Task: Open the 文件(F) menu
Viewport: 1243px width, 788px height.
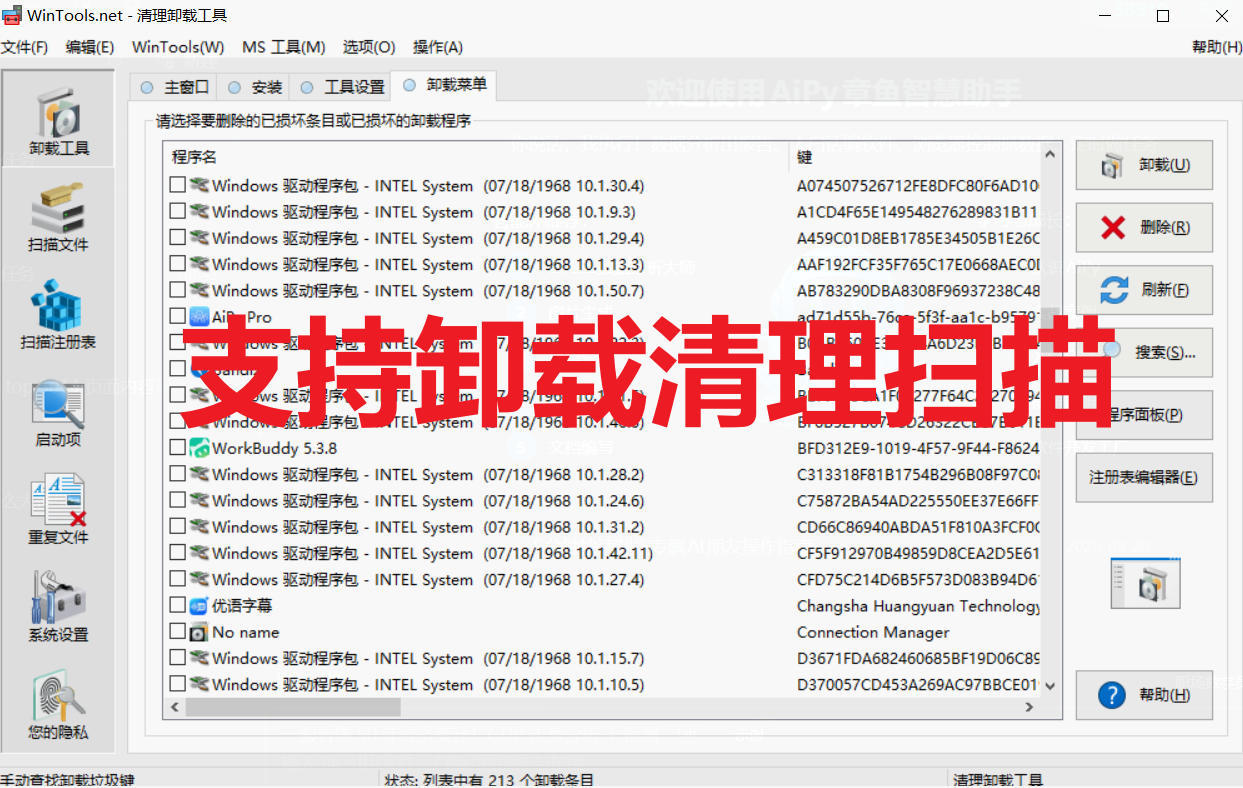Action: click(24, 47)
